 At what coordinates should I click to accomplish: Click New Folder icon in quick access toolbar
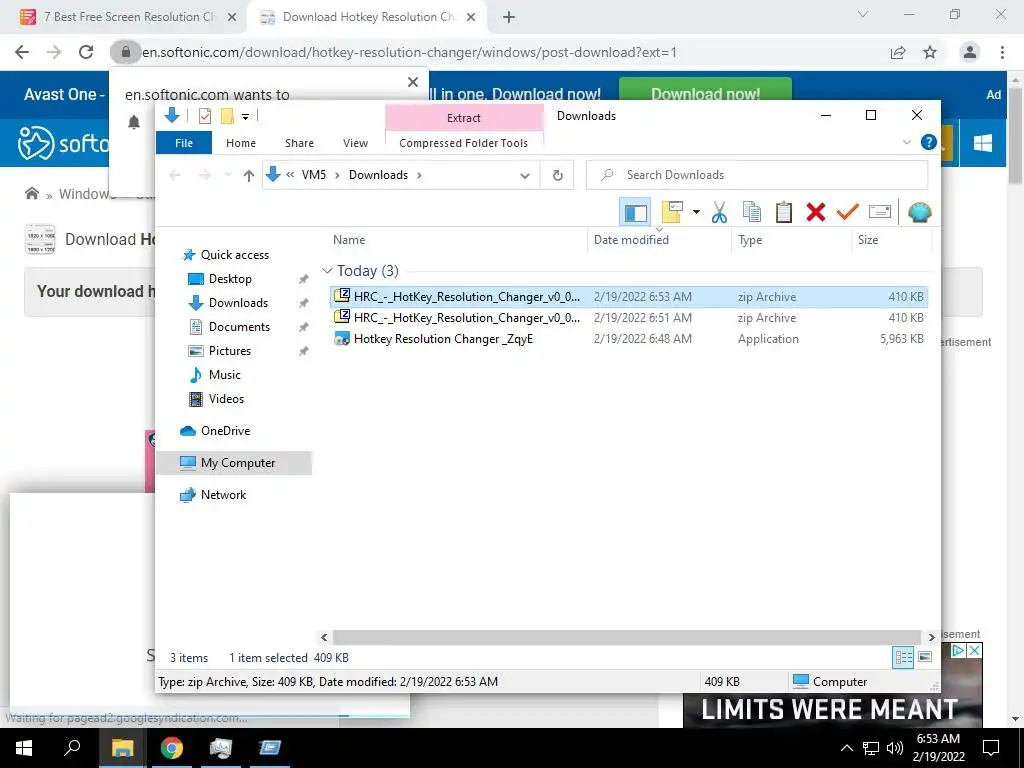pos(227,116)
